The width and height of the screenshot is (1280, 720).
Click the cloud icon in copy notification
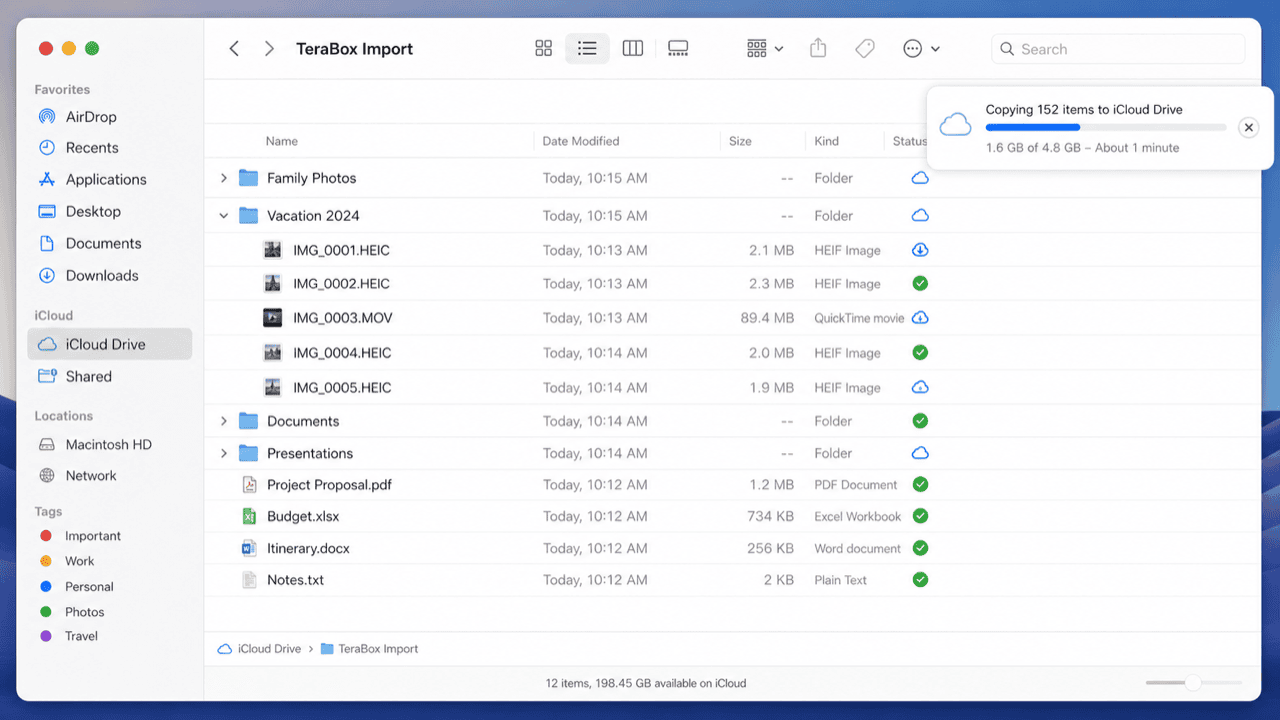[x=956, y=125]
